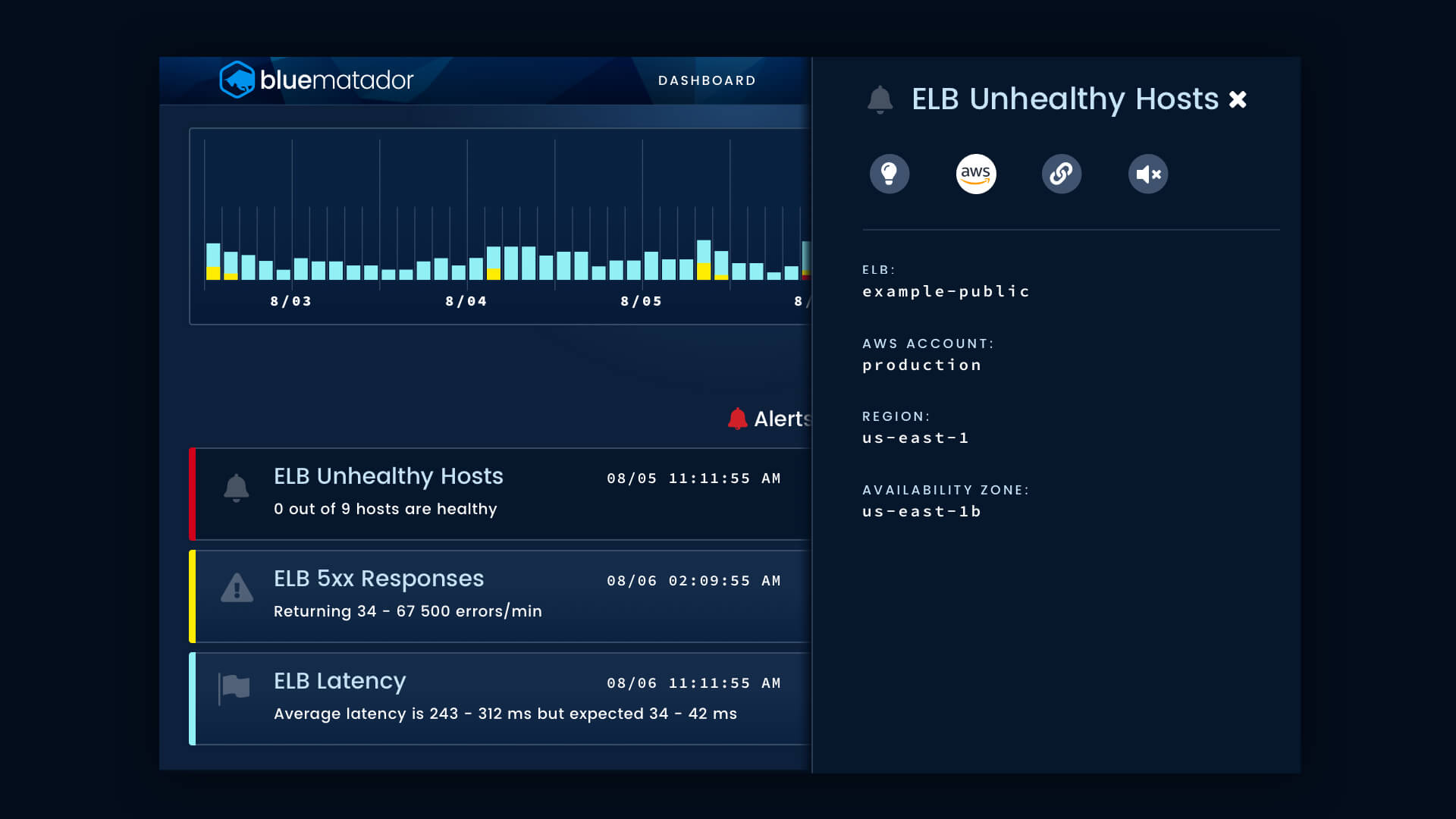
Task: Click the example-public ELB name
Action: [x=946, y=291]
